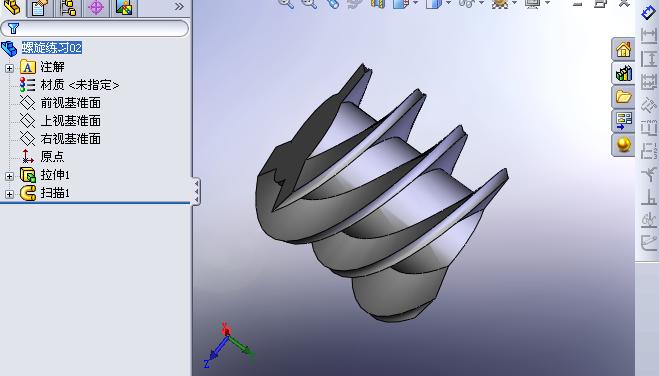
Task: Select the 拉伸1 feature label
Action: [x=55, y=175]
